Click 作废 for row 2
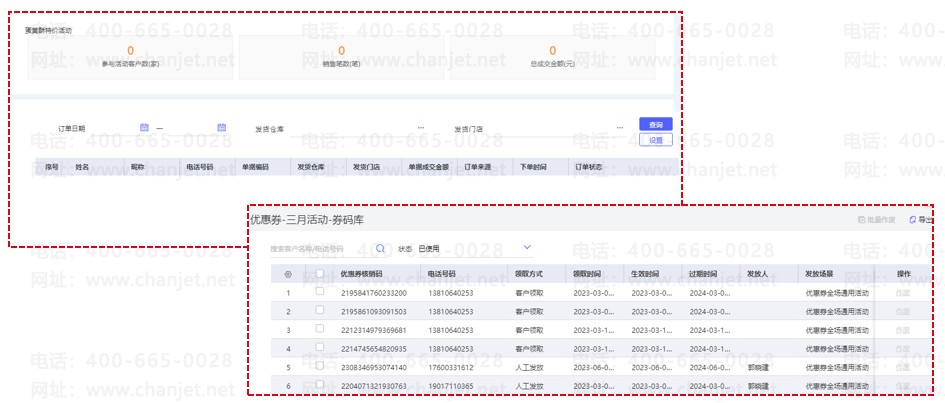The height and width of the screenshot is (403, 945). click(902, 312)
